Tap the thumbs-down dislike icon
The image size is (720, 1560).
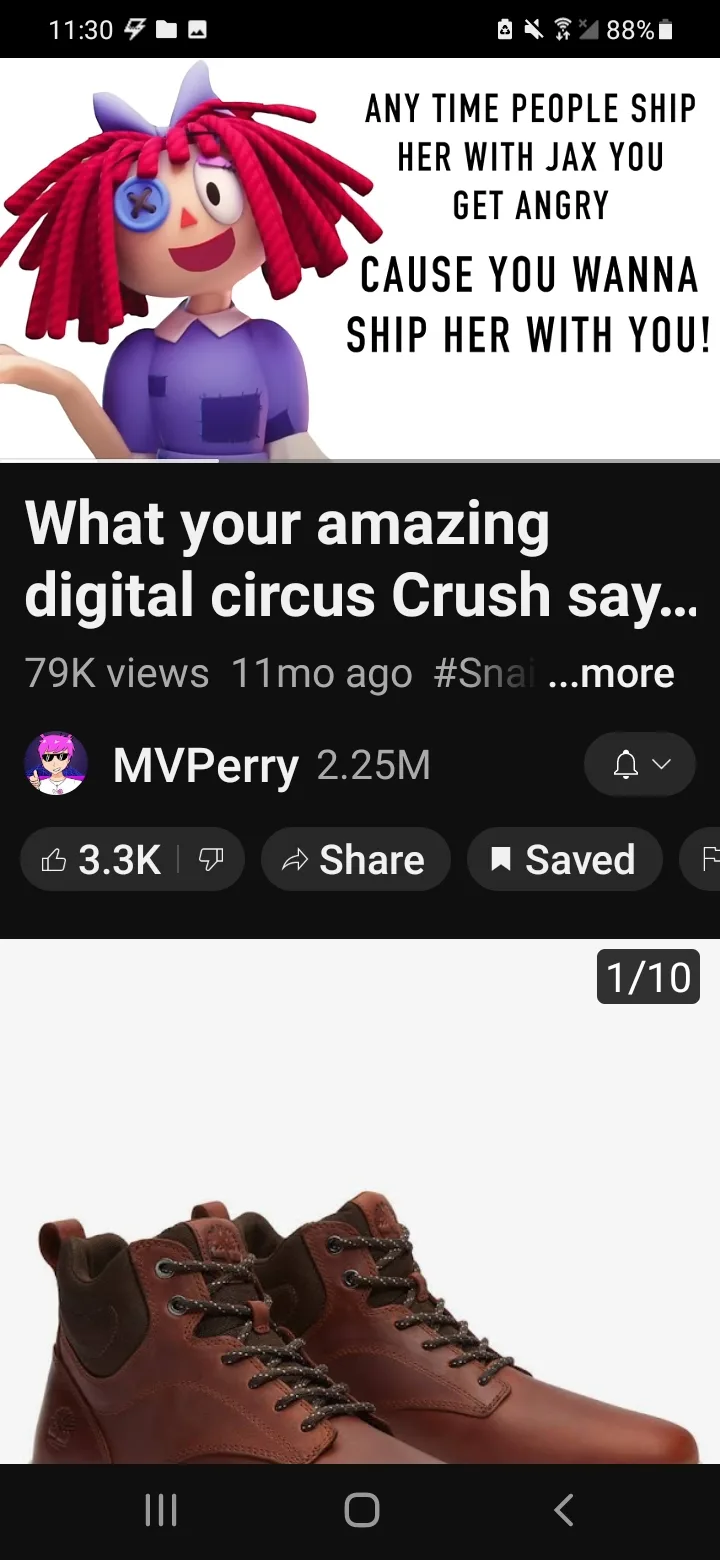click(211, 859)
